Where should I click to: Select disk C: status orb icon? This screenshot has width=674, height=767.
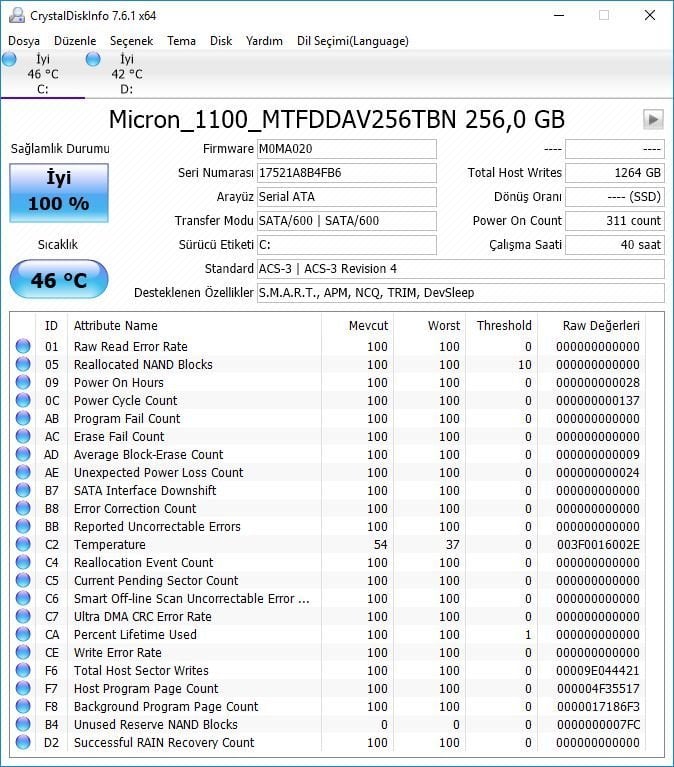point(9,60)
